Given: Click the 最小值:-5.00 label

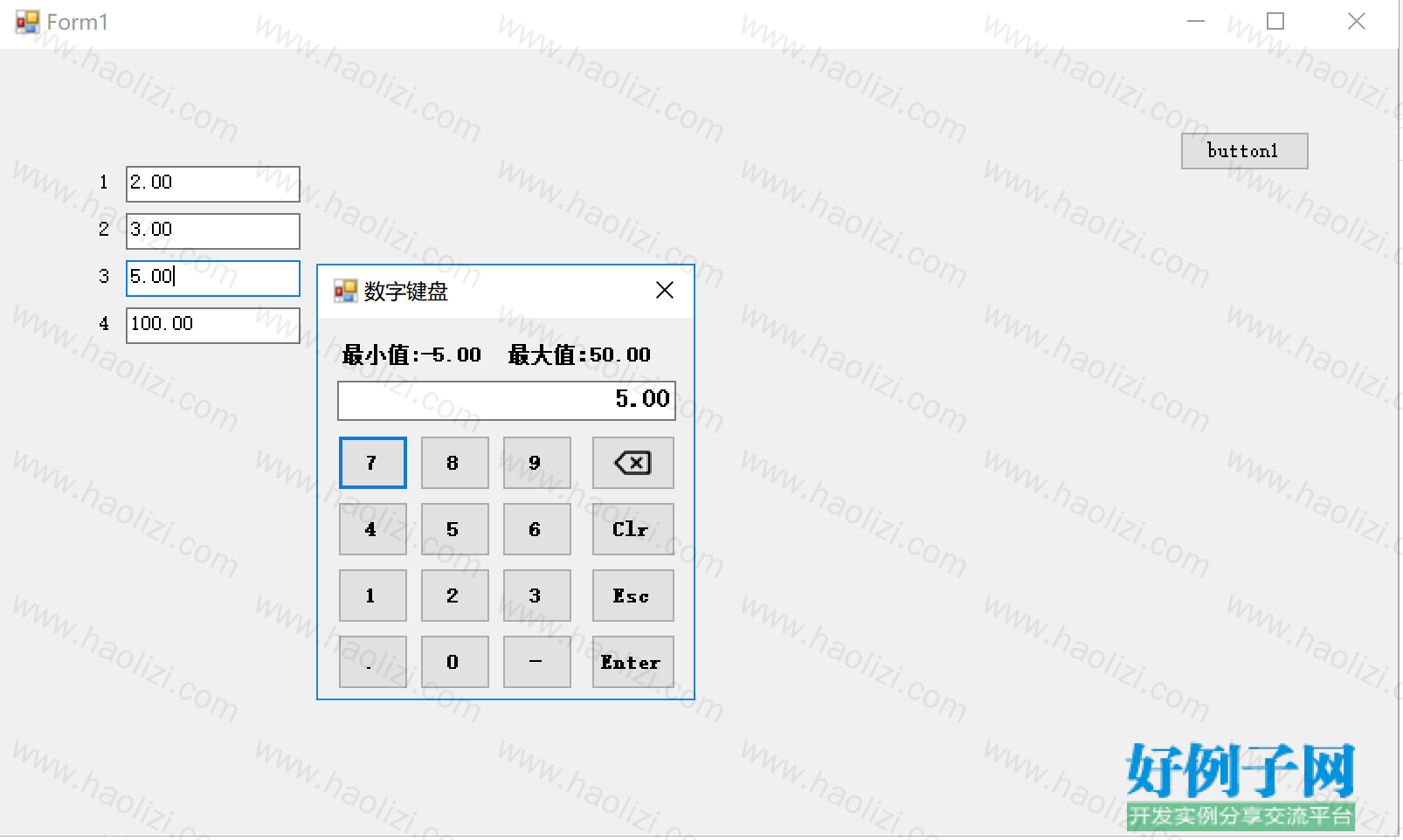Looking at the screenshot, I should click(411, 355).
